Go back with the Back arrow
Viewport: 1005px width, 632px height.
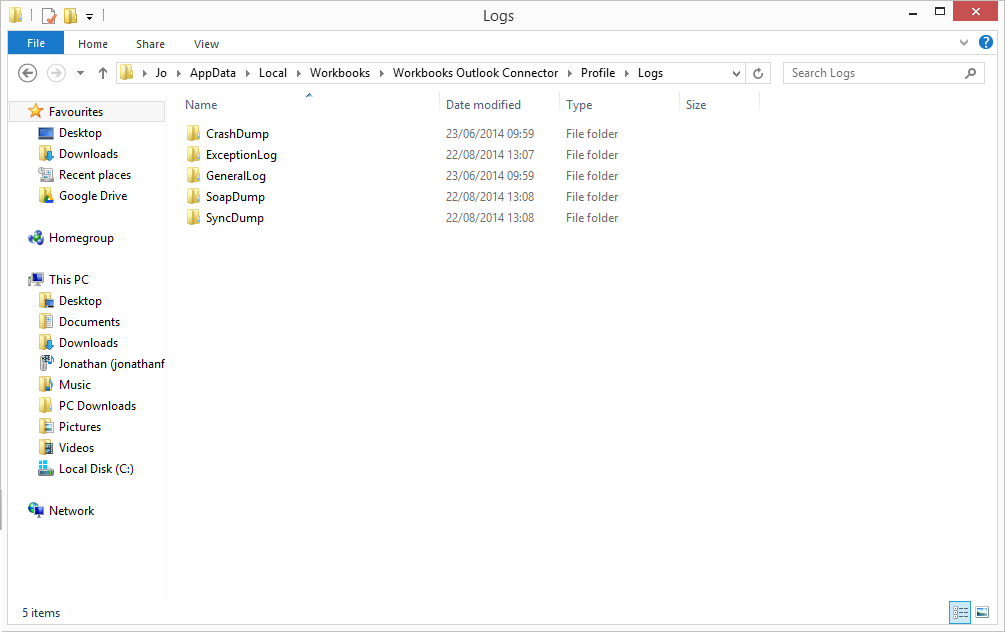(28, 73)
